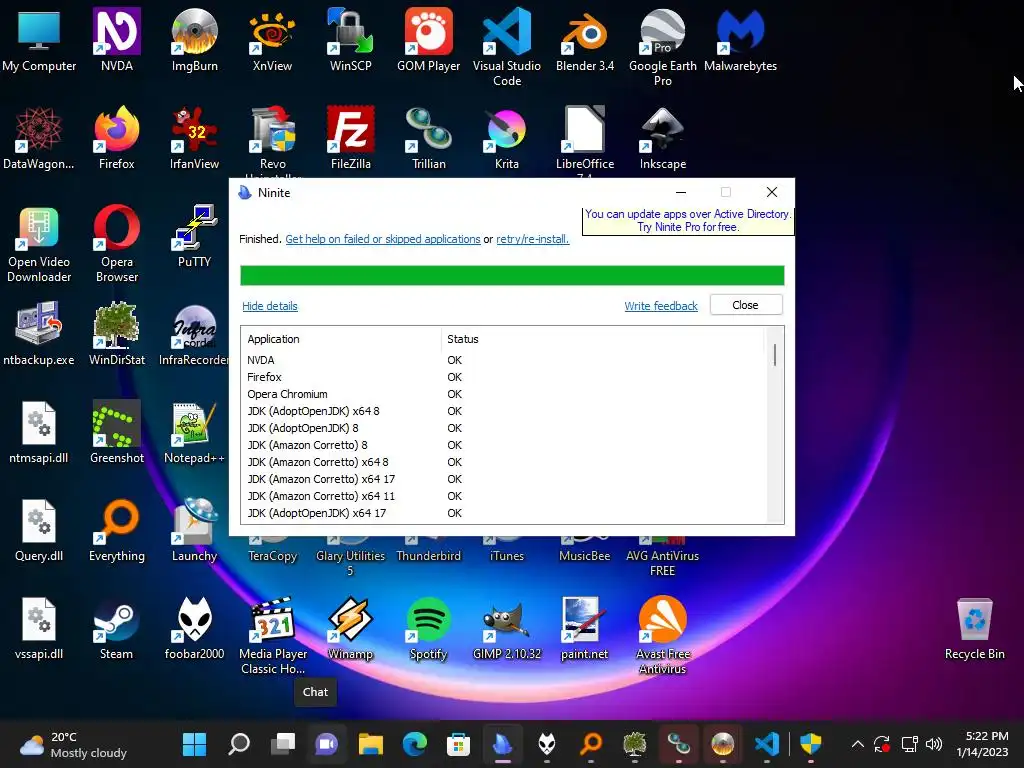Select the Recycle Bin icon
Image resolution: width=1024 pixels, height=768 pixels.
(x=974, y=628)
